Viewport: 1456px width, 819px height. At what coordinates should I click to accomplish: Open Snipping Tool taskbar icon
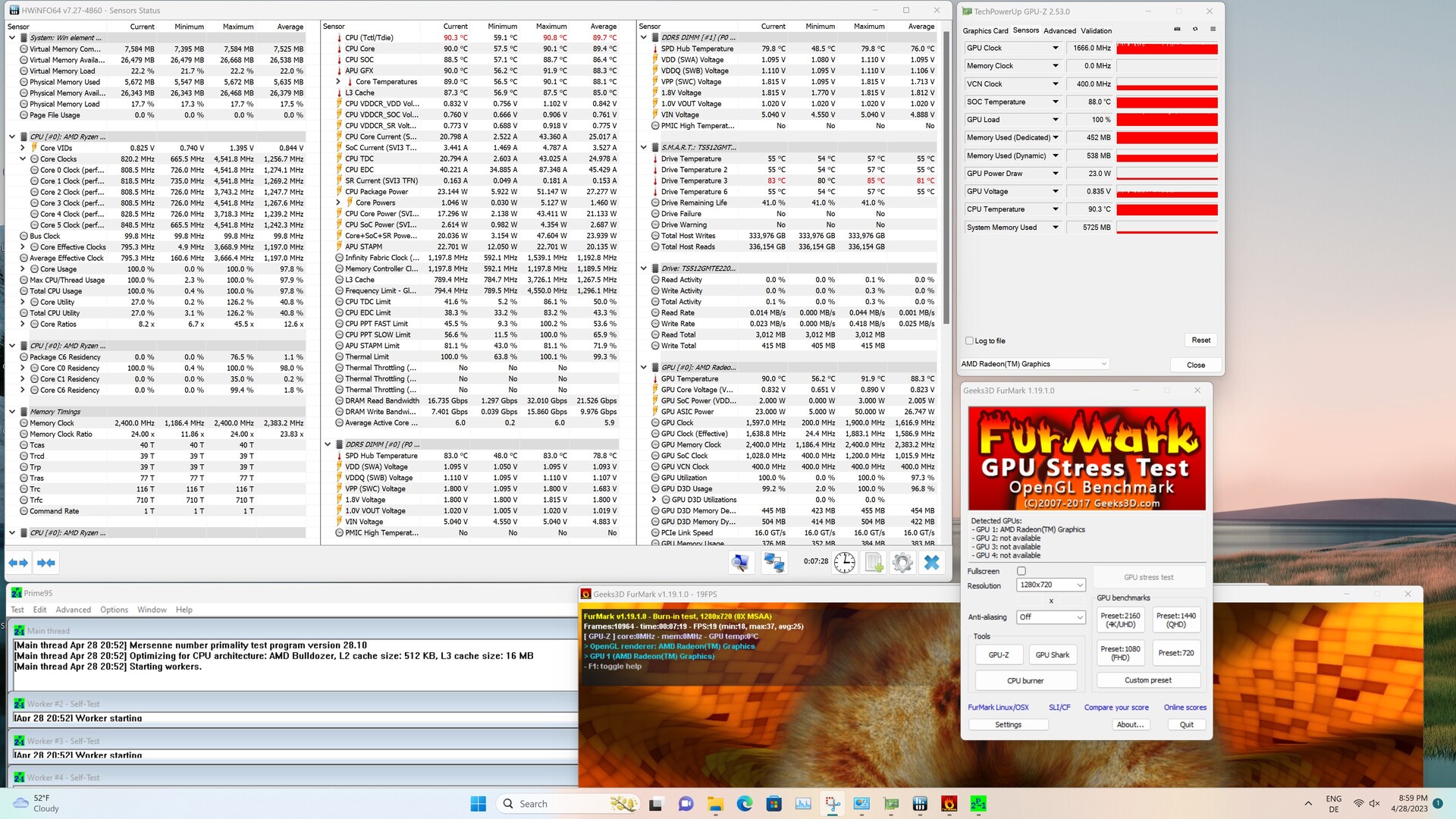click(833, 804)
